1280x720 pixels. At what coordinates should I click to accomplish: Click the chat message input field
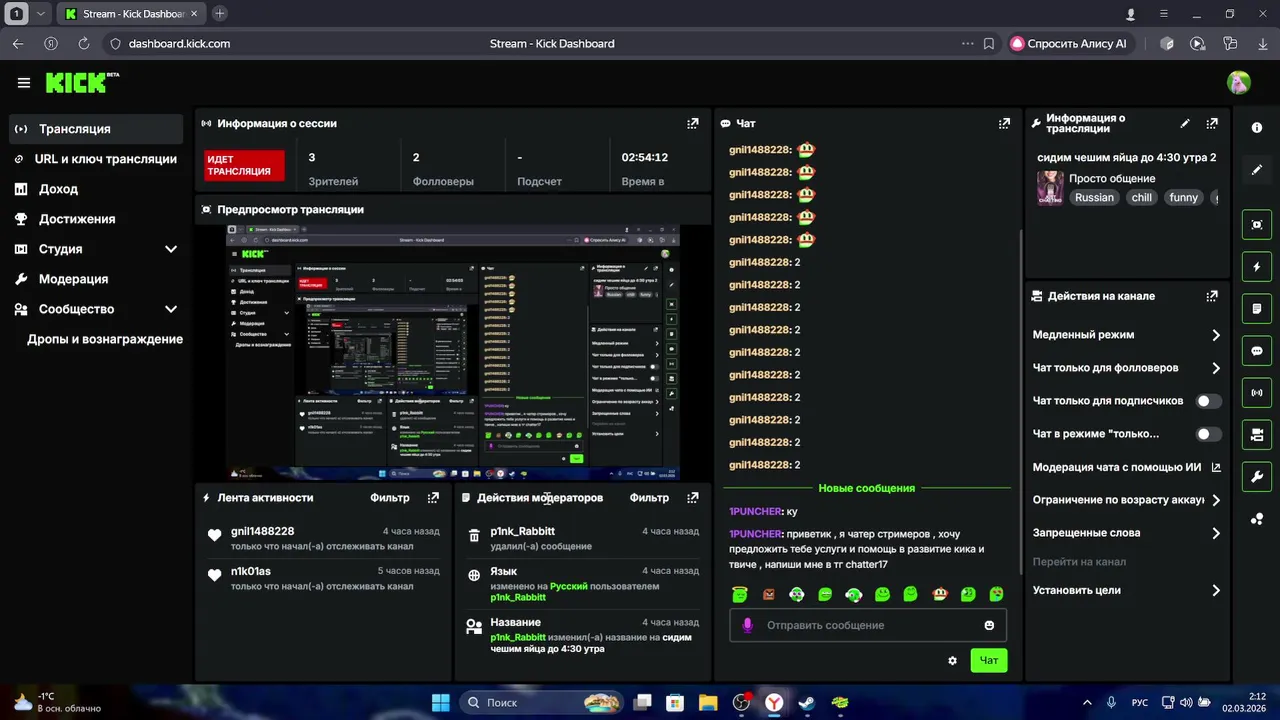[x=867, y=625]
